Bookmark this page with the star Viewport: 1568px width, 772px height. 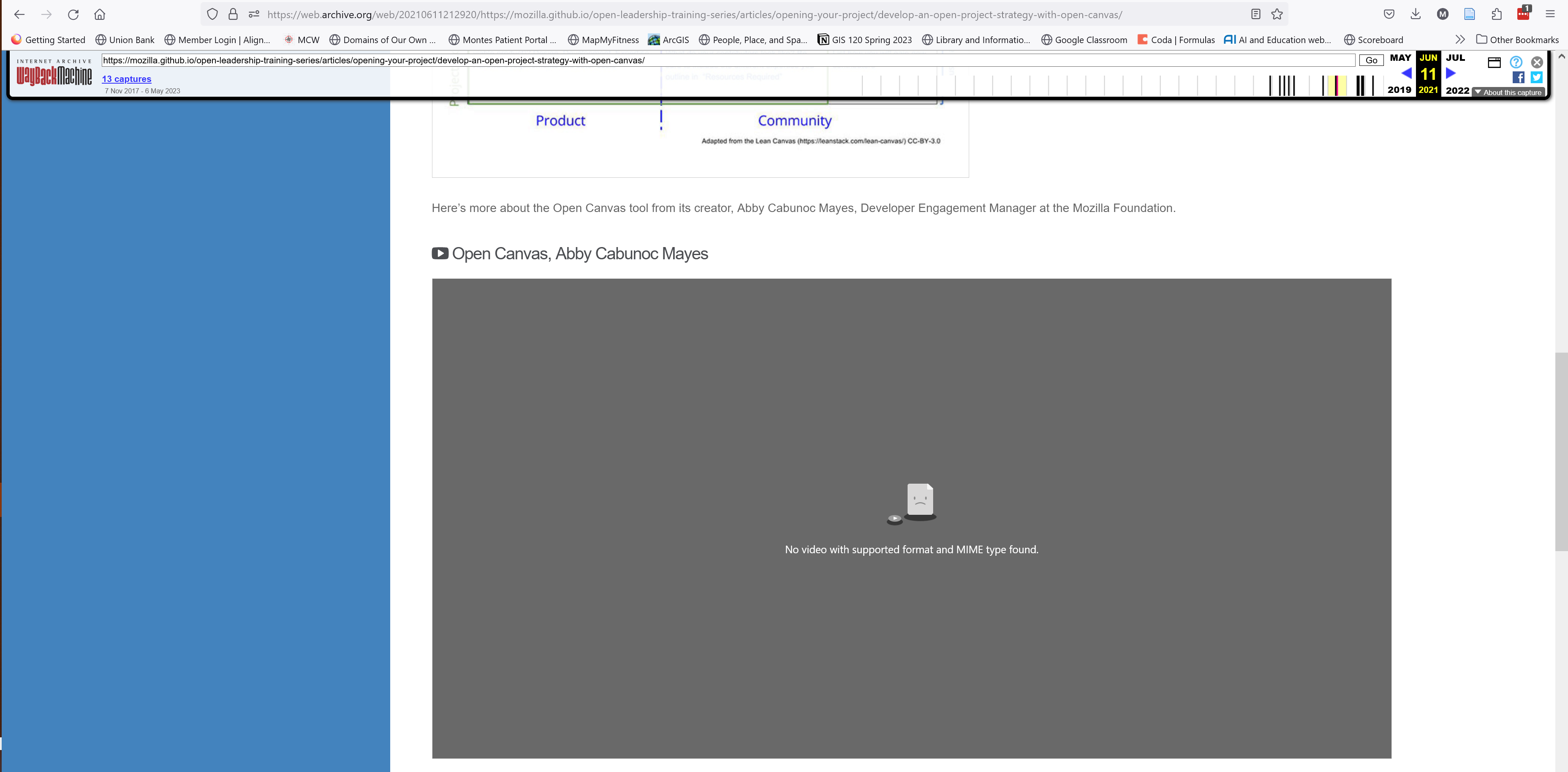(1277, 14)
